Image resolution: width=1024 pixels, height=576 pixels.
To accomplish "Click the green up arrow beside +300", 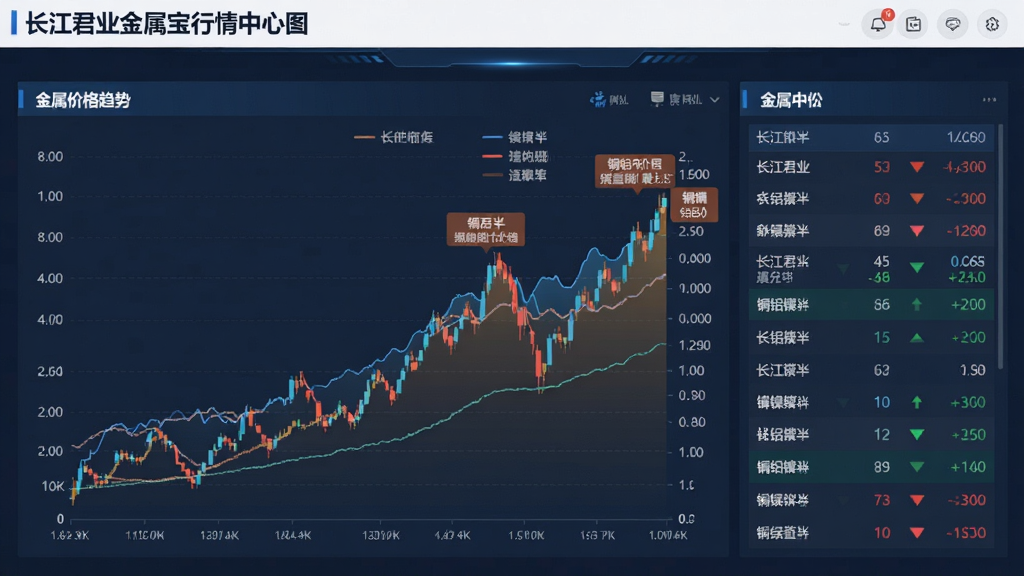I will (x=917, y=402).
